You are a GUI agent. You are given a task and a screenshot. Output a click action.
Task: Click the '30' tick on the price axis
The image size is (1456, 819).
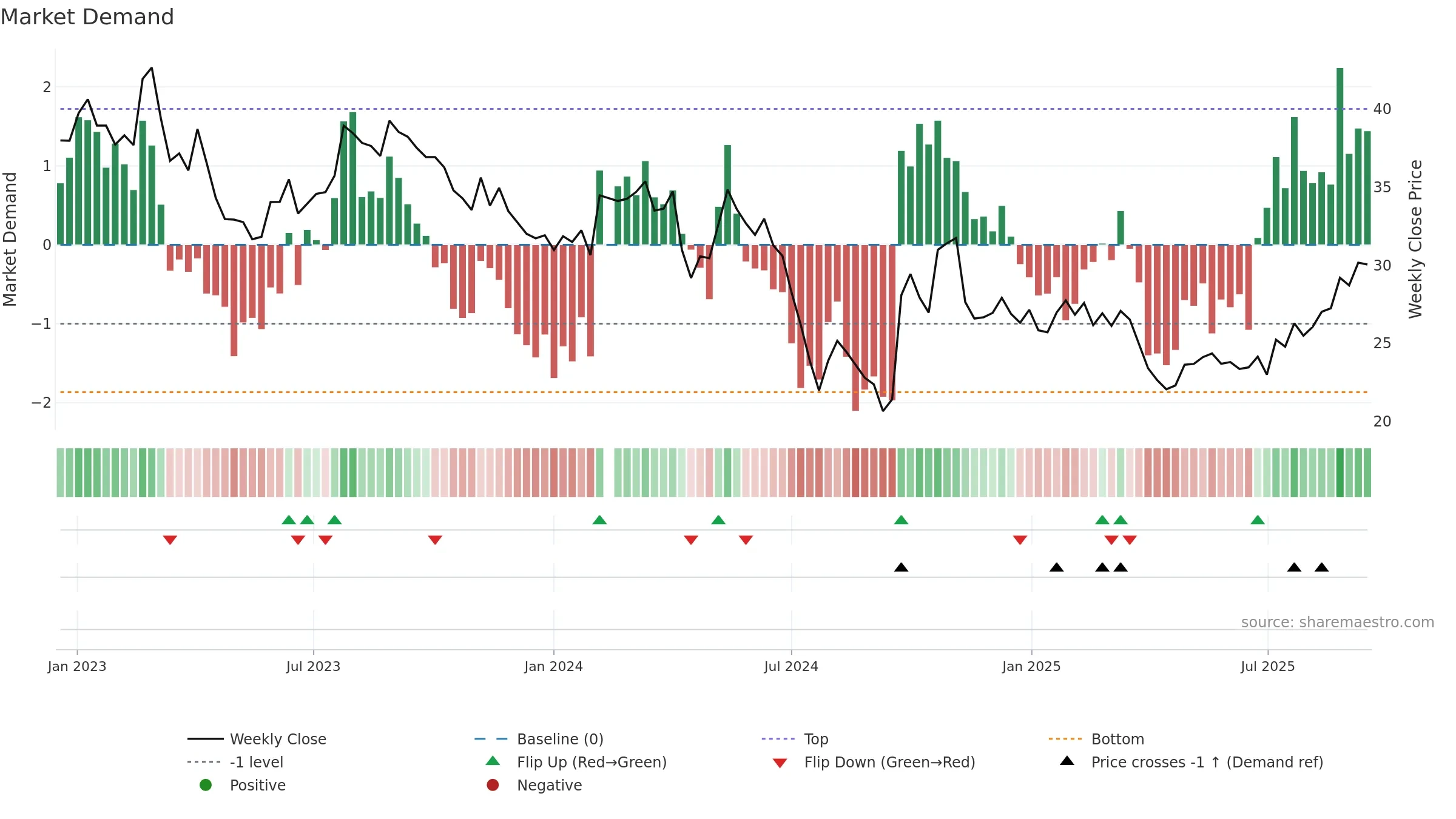1382,265
